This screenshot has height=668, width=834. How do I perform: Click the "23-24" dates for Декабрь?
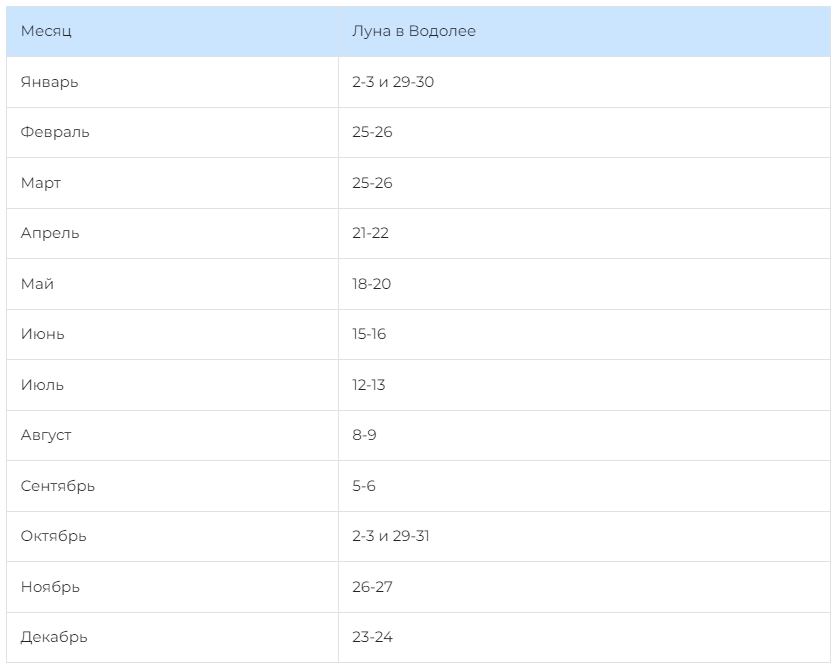pyautogui.click(x=372, y=637)
